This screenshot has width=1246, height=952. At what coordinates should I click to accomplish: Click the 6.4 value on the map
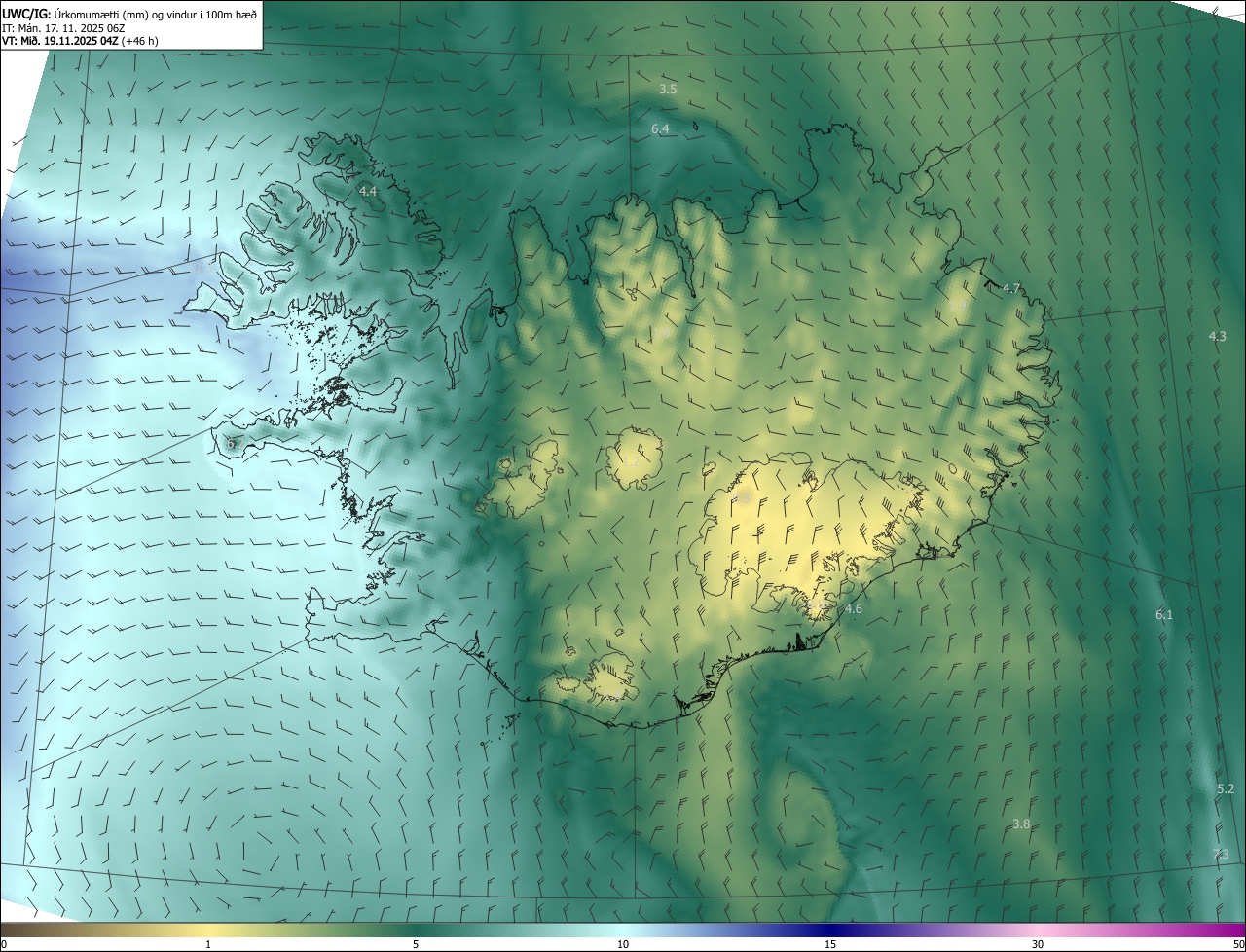coord(660,128)
